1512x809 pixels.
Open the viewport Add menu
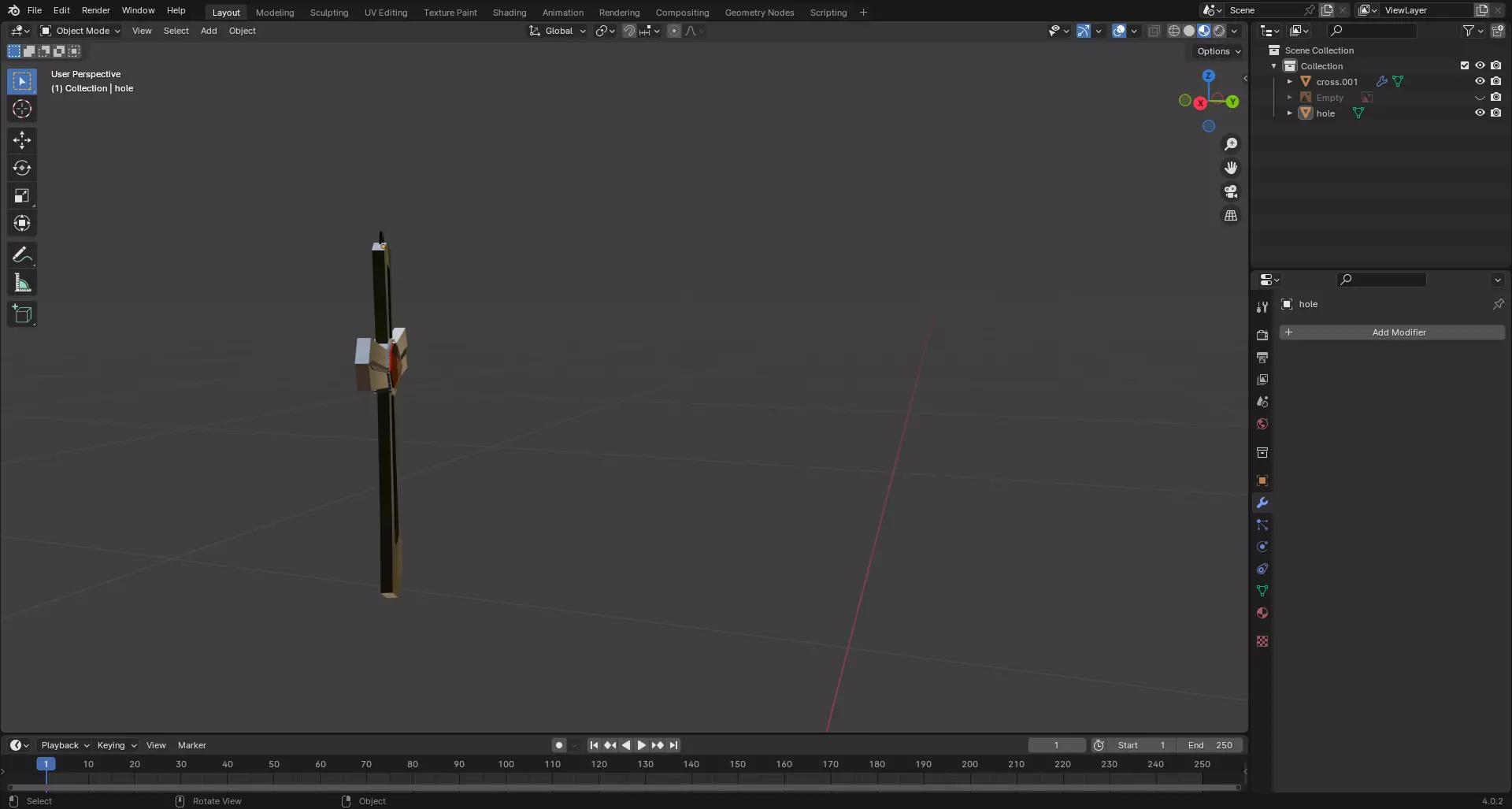coord(209,31)
